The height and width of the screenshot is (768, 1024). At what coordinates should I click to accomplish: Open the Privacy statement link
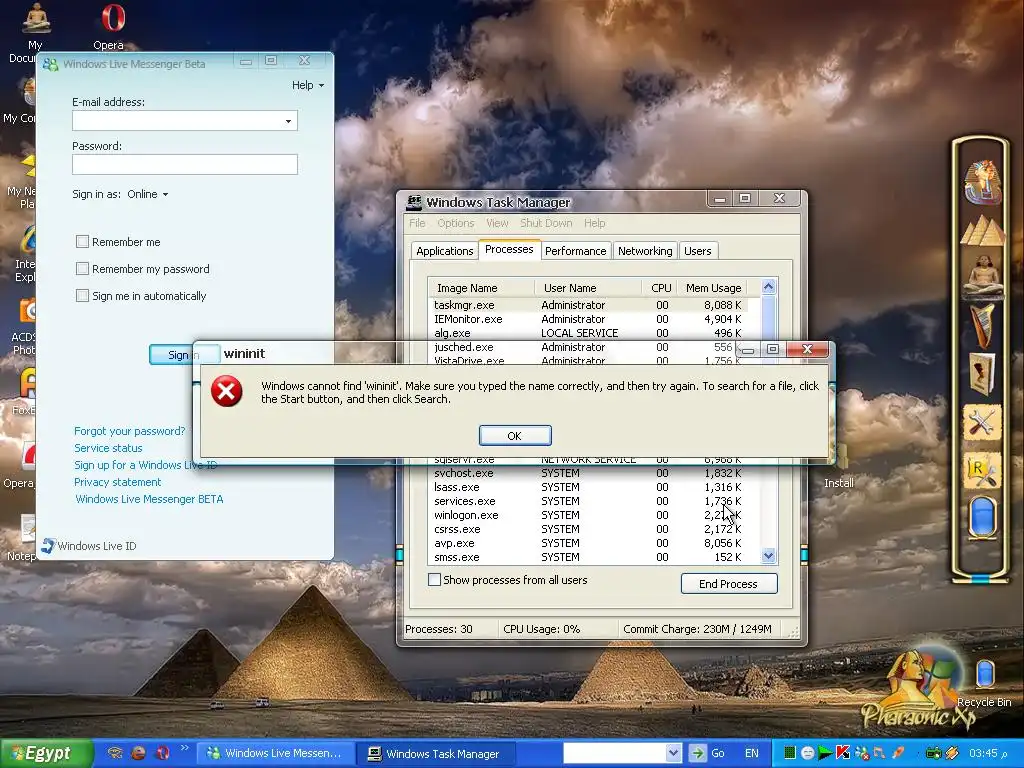tap(118, 482)
